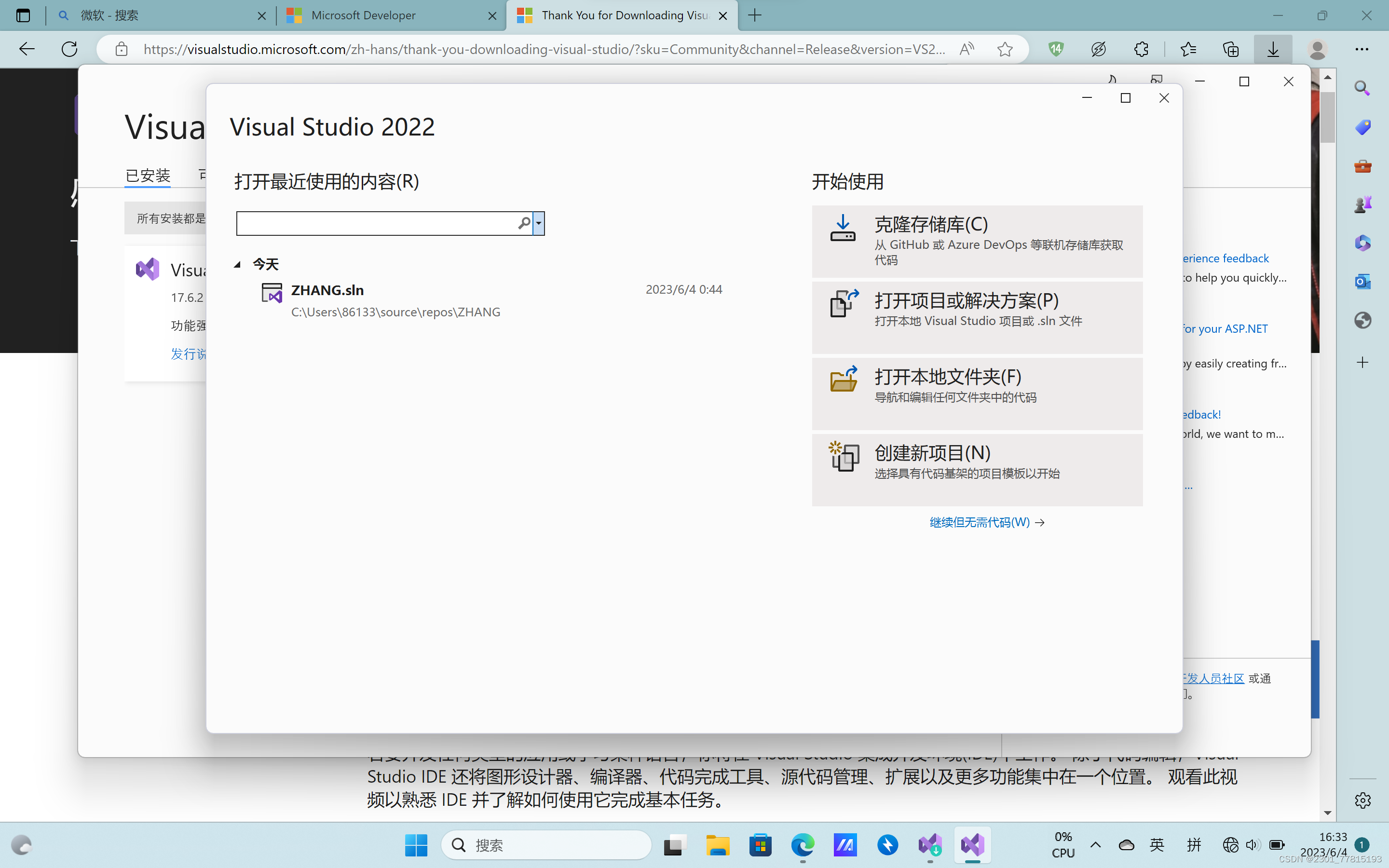The image size is (1389, 868).
Task: Click the ZHANG.sln solution file icon
Action: click(x=272, y=293)
